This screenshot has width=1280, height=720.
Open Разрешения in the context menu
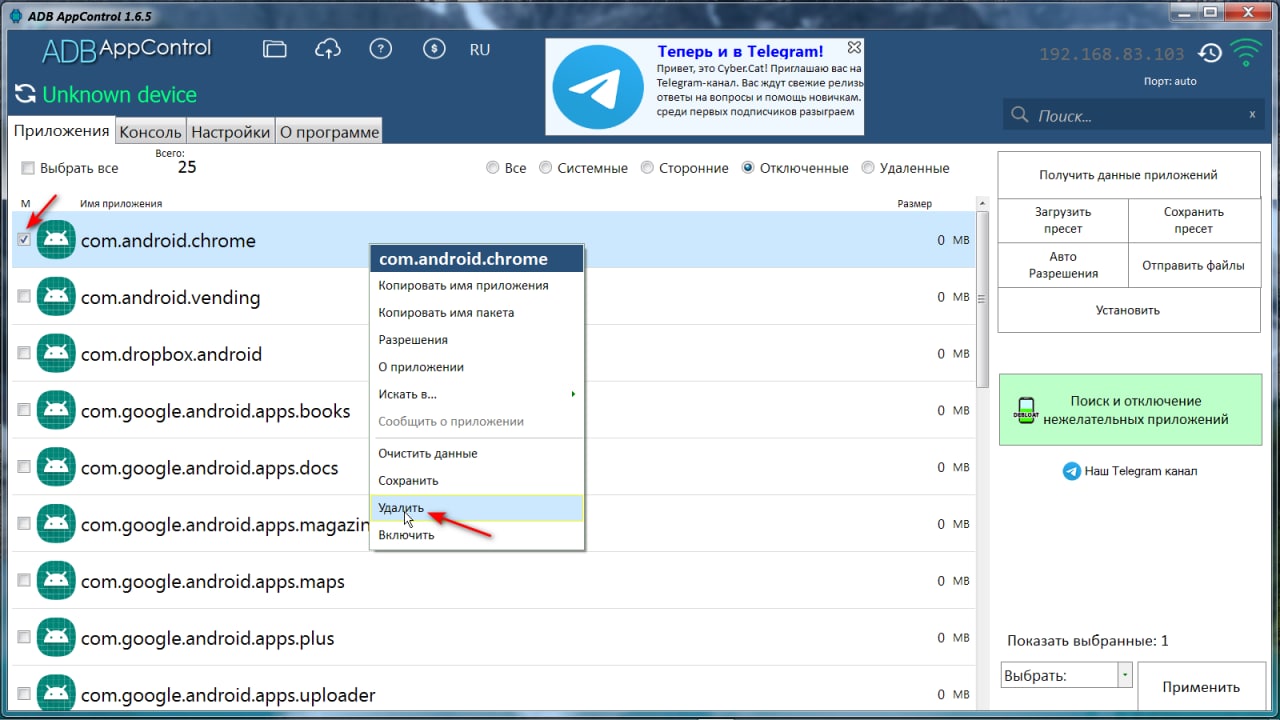pos(477,340)
